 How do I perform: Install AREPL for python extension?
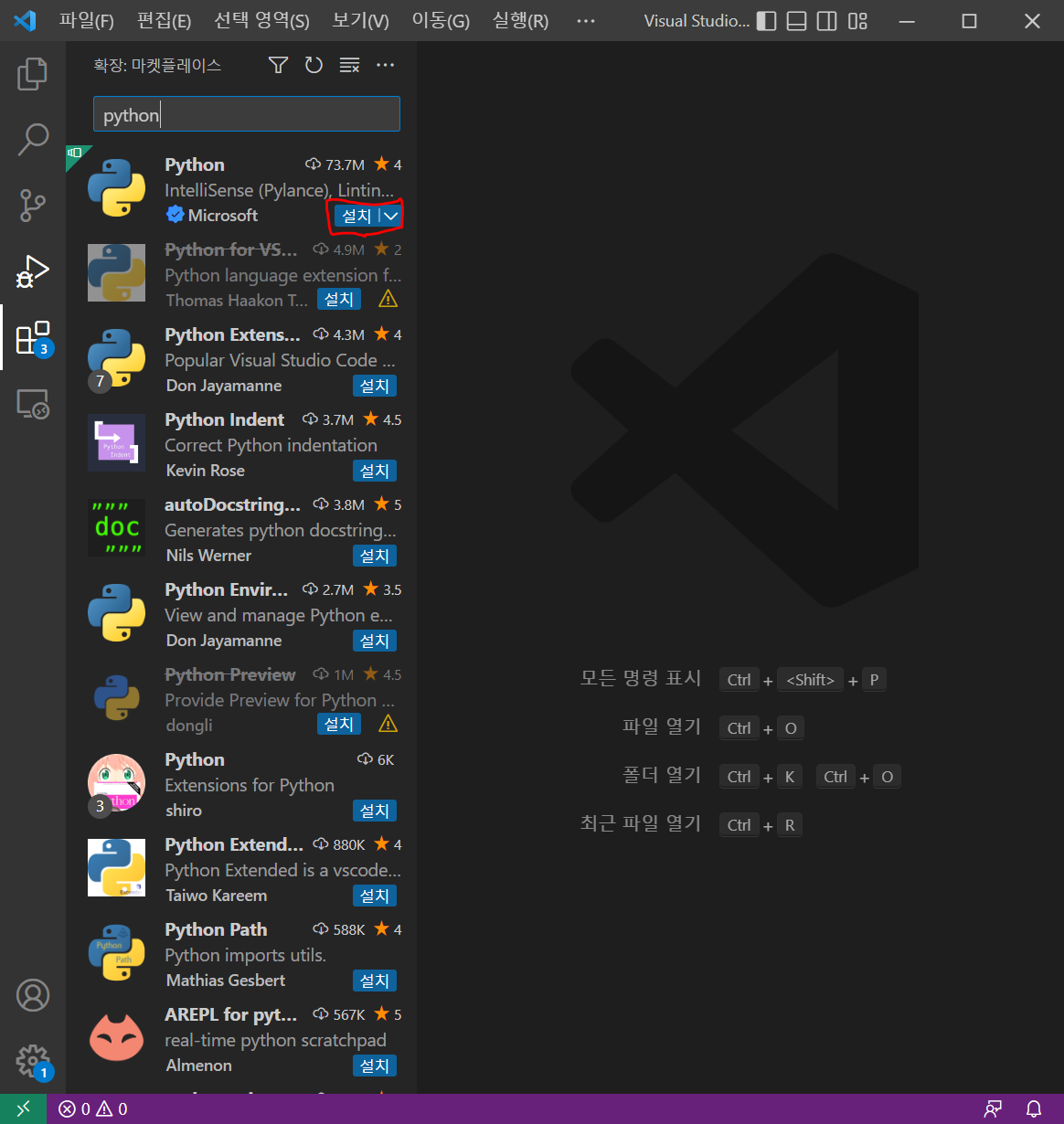tap(375, 1066)
